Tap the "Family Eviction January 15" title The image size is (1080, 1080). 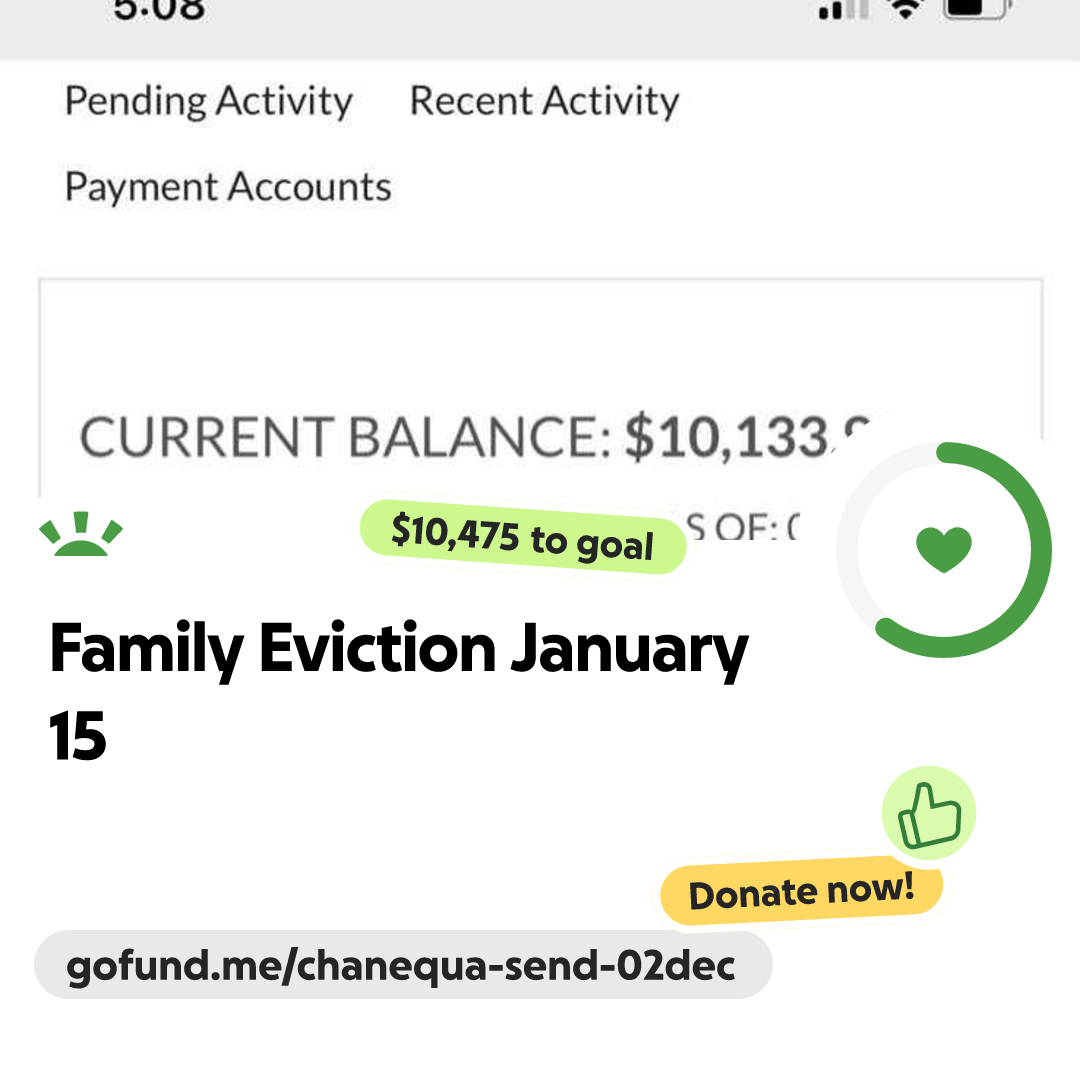[x=398, y=690]
